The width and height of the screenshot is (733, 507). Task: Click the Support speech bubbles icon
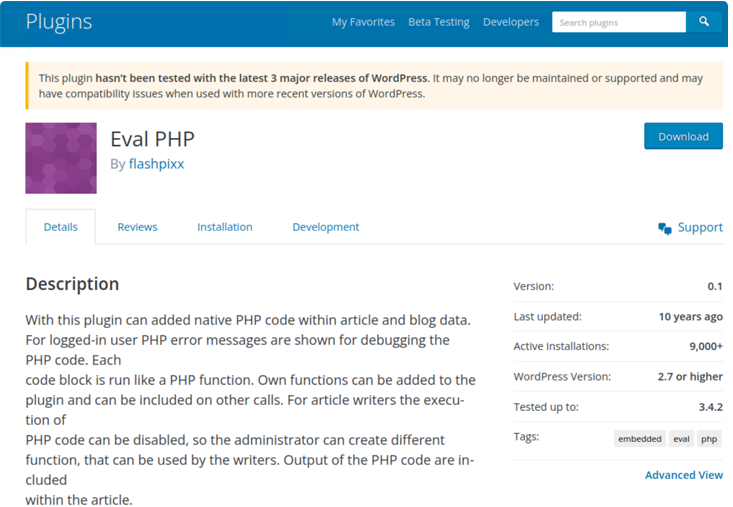click(665, 228)
